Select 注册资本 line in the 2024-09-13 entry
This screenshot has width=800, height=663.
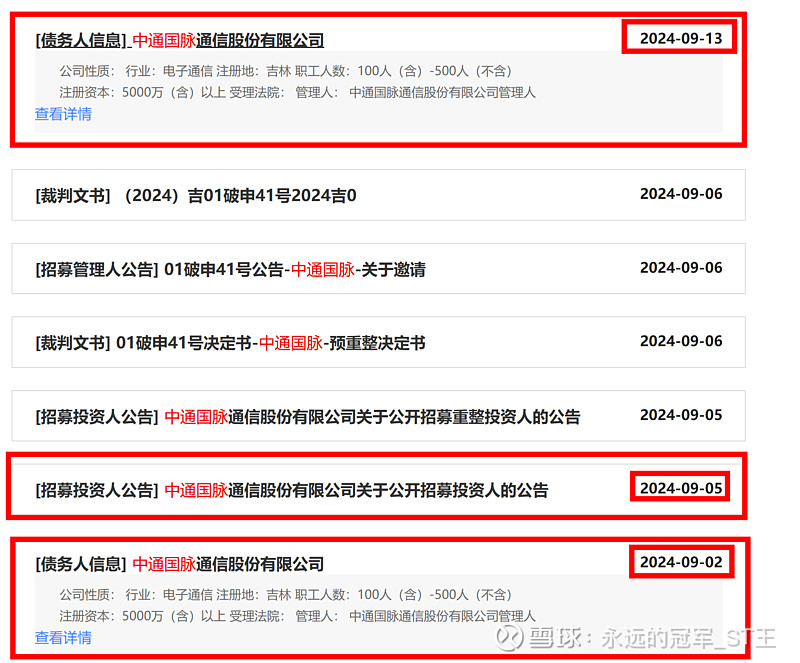pos(297,92)
